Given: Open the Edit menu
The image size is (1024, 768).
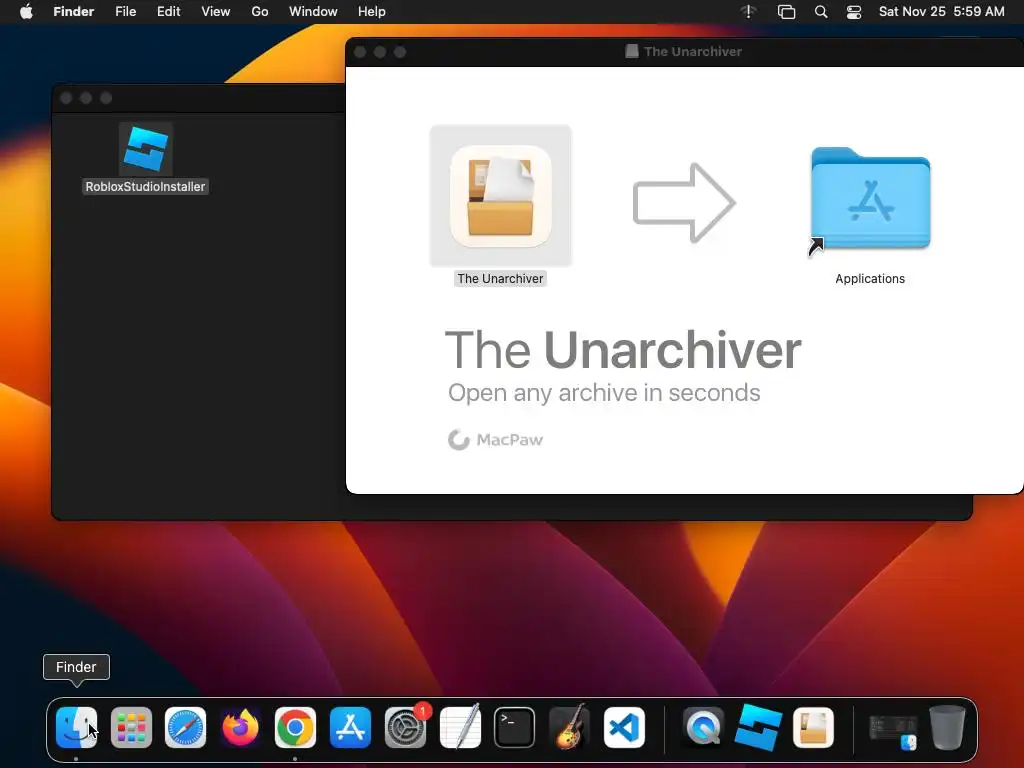Looking at the screenshot, I should 168,12.
